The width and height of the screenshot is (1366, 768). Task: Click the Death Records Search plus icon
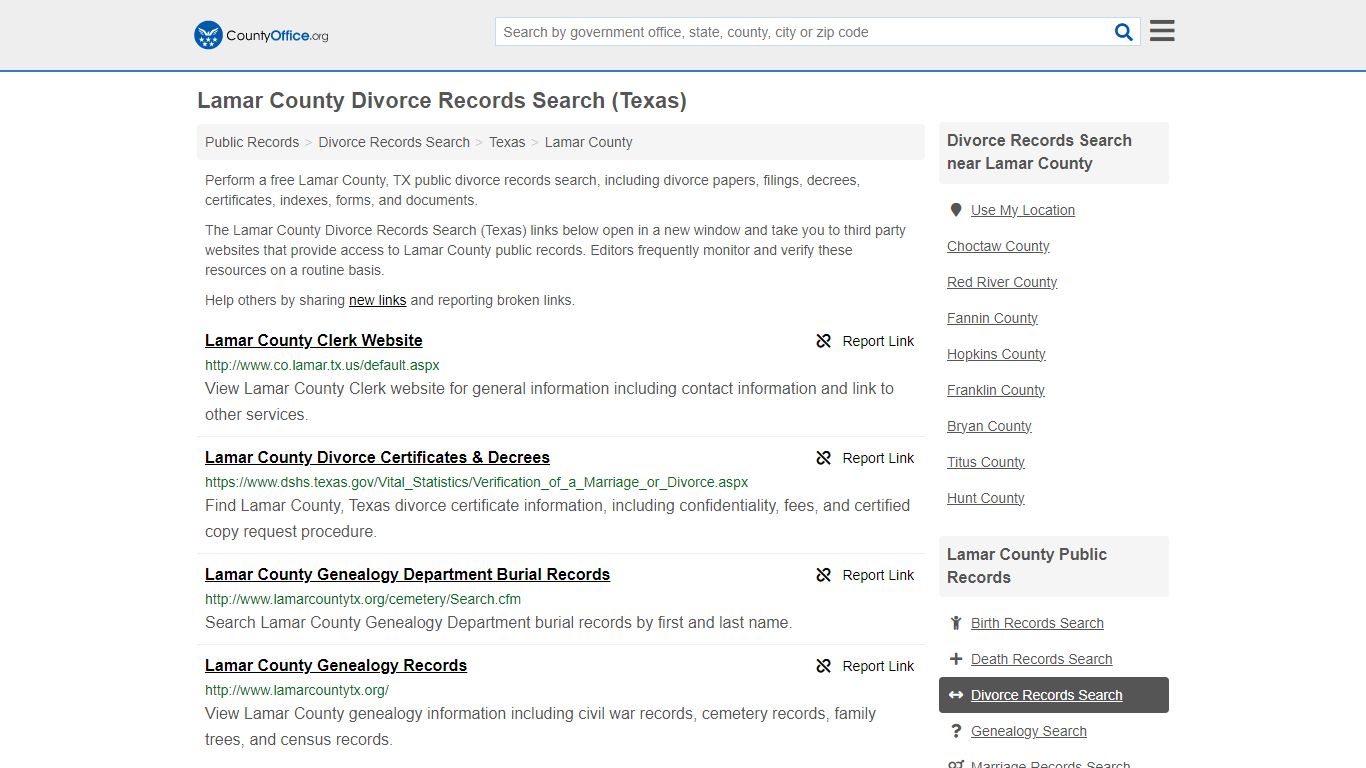956,658
